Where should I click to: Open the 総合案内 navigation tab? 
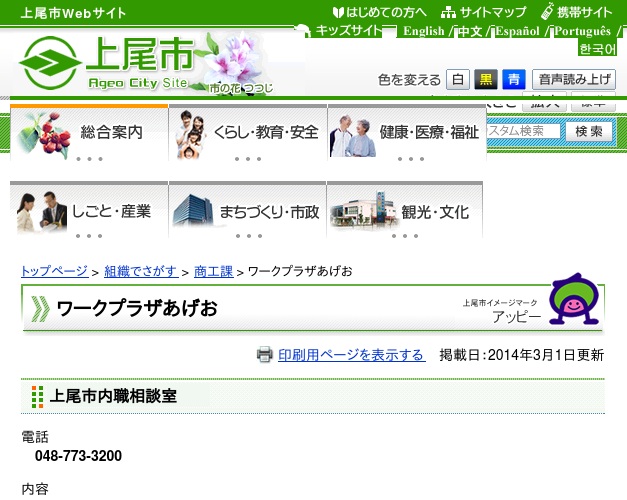click(89, 132)
